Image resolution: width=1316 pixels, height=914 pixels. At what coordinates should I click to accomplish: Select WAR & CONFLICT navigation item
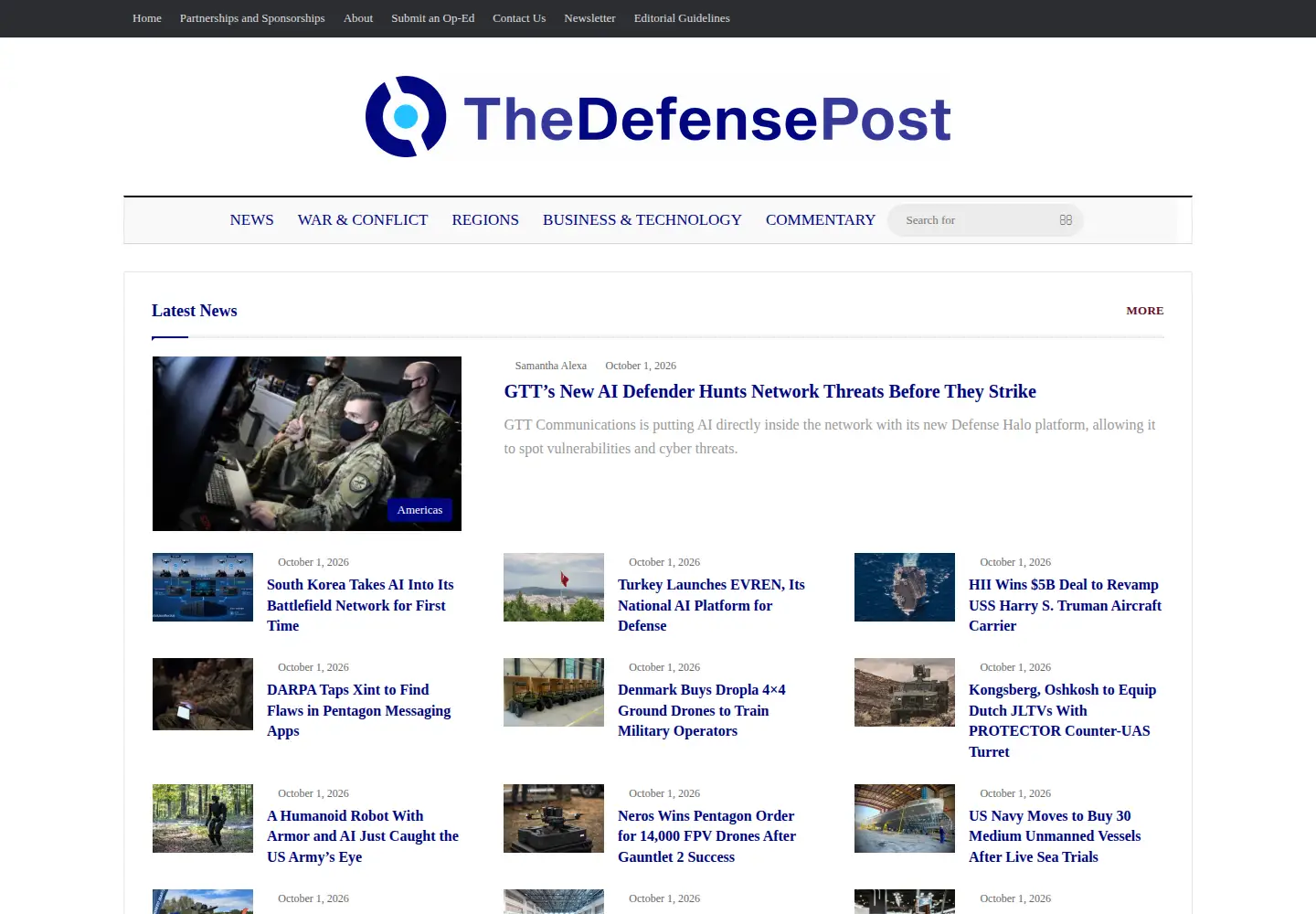point(363,220)
